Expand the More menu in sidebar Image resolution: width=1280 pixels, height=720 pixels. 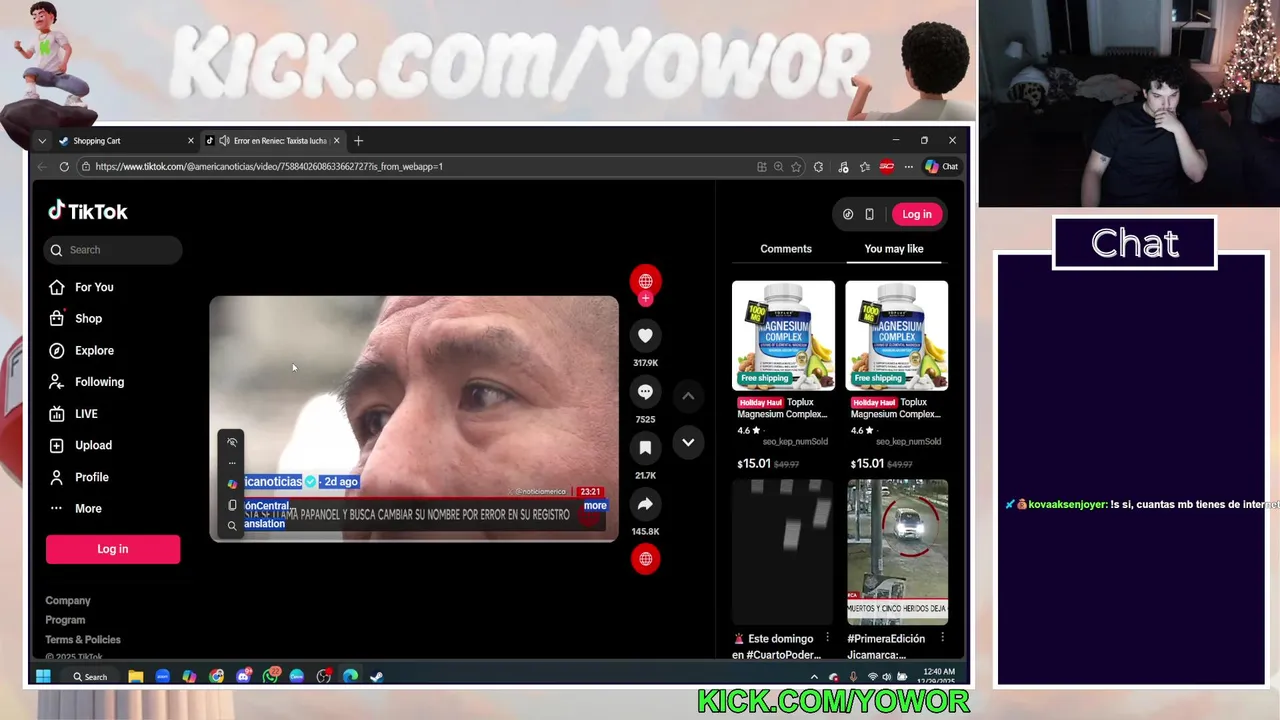click(x=76, y=508)
